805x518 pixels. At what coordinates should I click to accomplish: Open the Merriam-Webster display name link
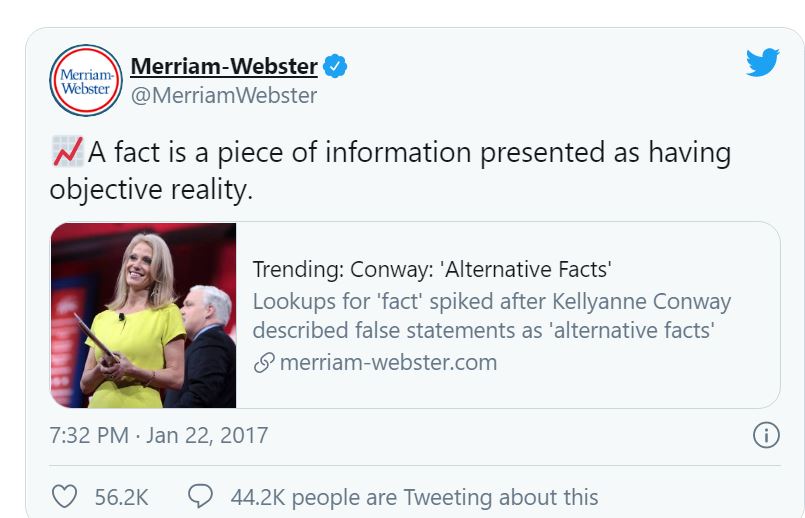click(x=224, y=67)
